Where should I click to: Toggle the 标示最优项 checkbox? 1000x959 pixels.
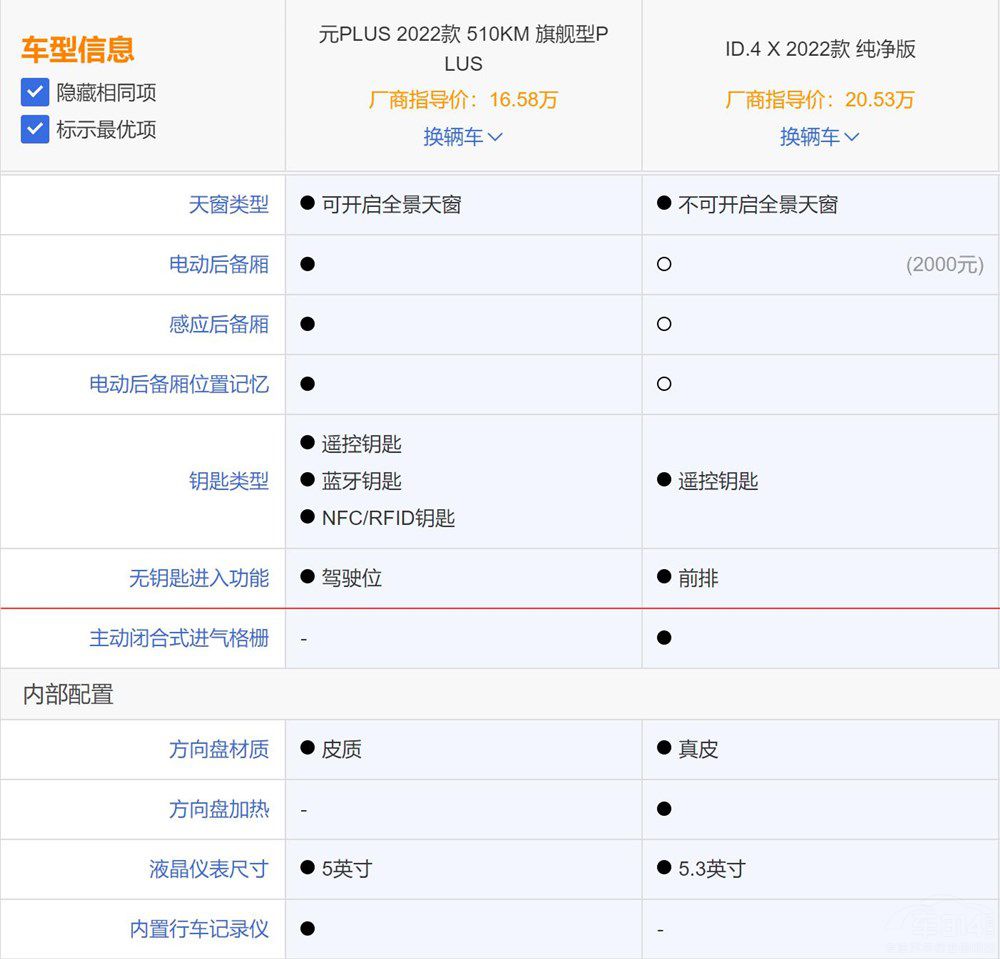tap(35, 129)
